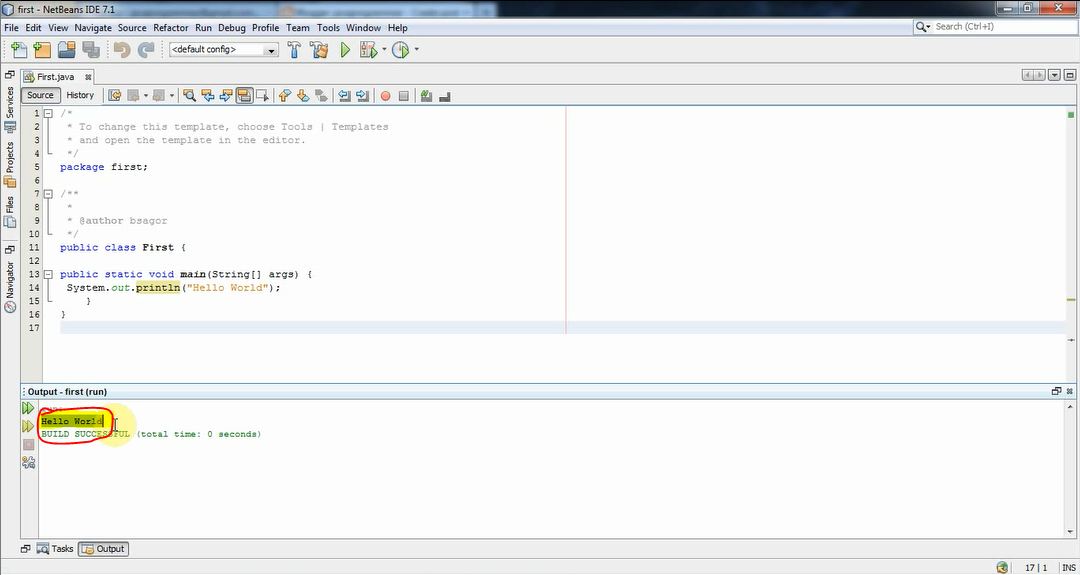Click the New Project toolbar icon
Viewport: 1080px width, 575px height.
[43, 50]
